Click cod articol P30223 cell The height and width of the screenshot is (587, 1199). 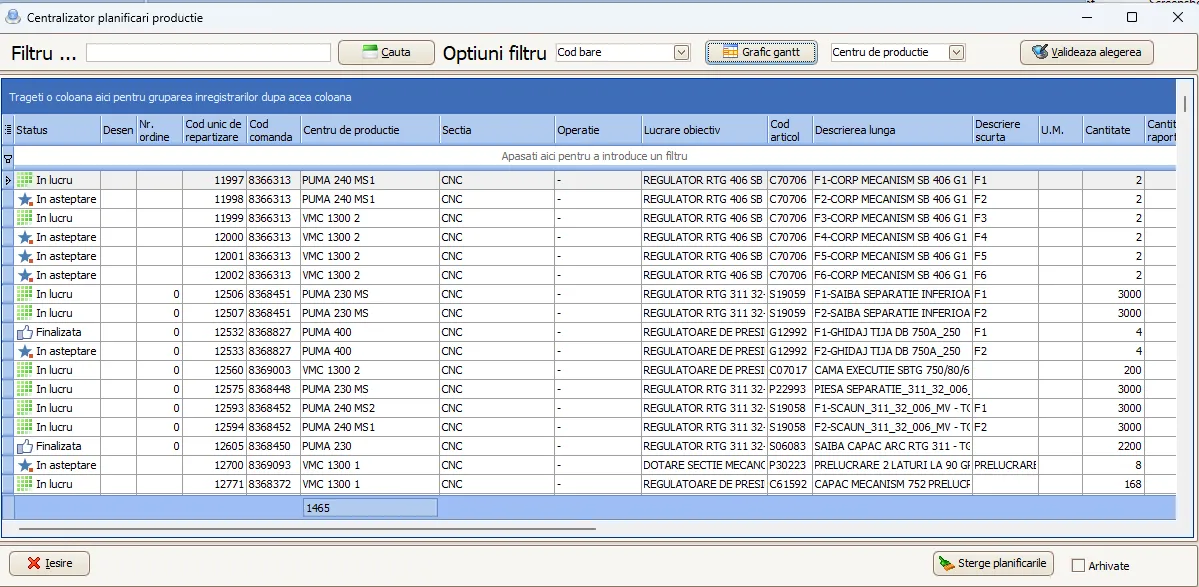tap(789, 465)
